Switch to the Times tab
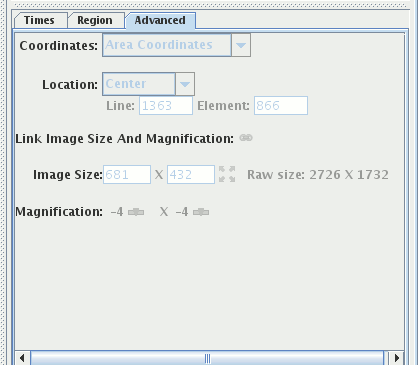Viewport: 418px width, 365px height. tap(40, 20)
